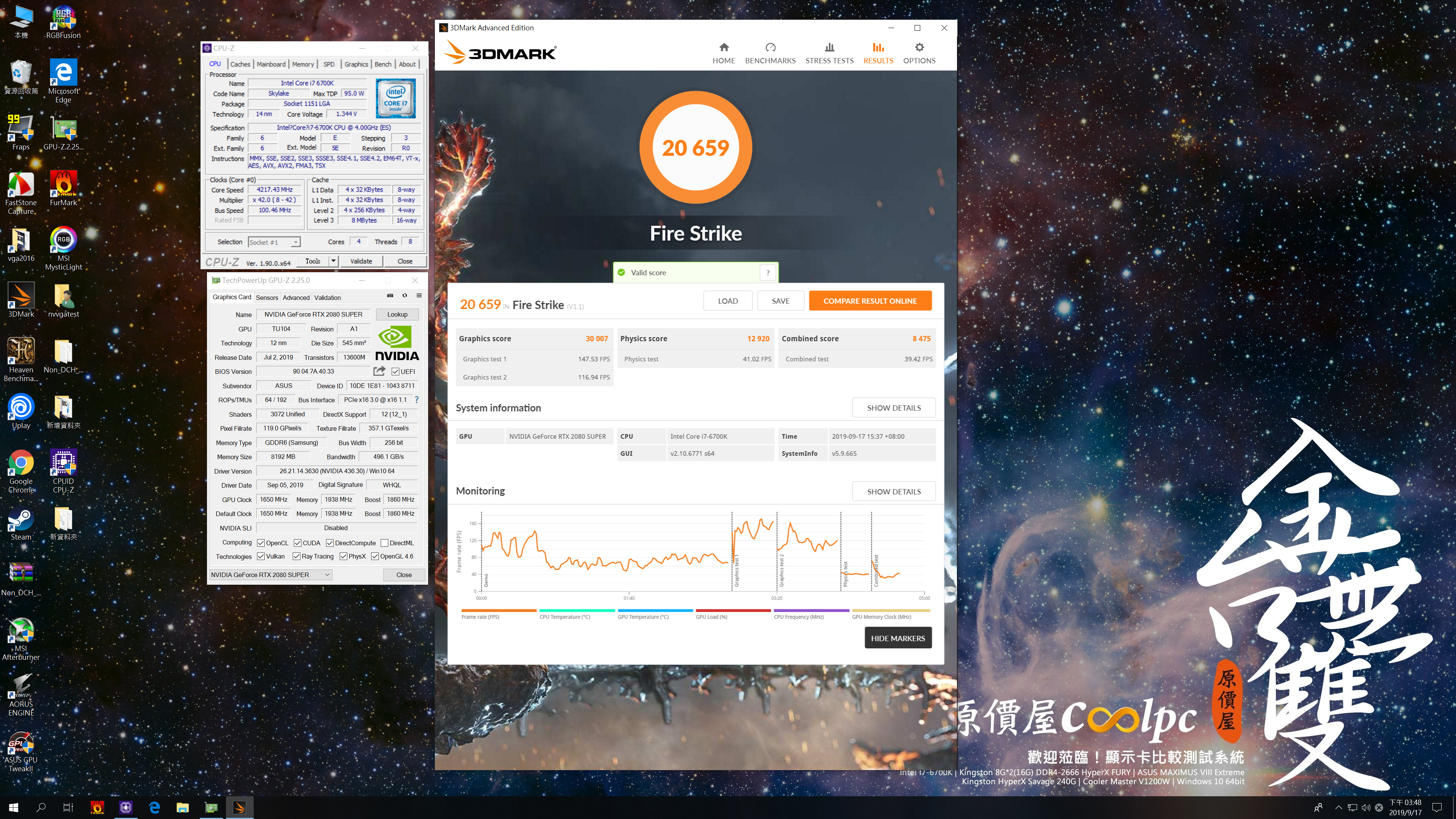This screenshot has width=1456, height=819.
Task: Click the Windows Start button
Action: click(x=14, y=808)
